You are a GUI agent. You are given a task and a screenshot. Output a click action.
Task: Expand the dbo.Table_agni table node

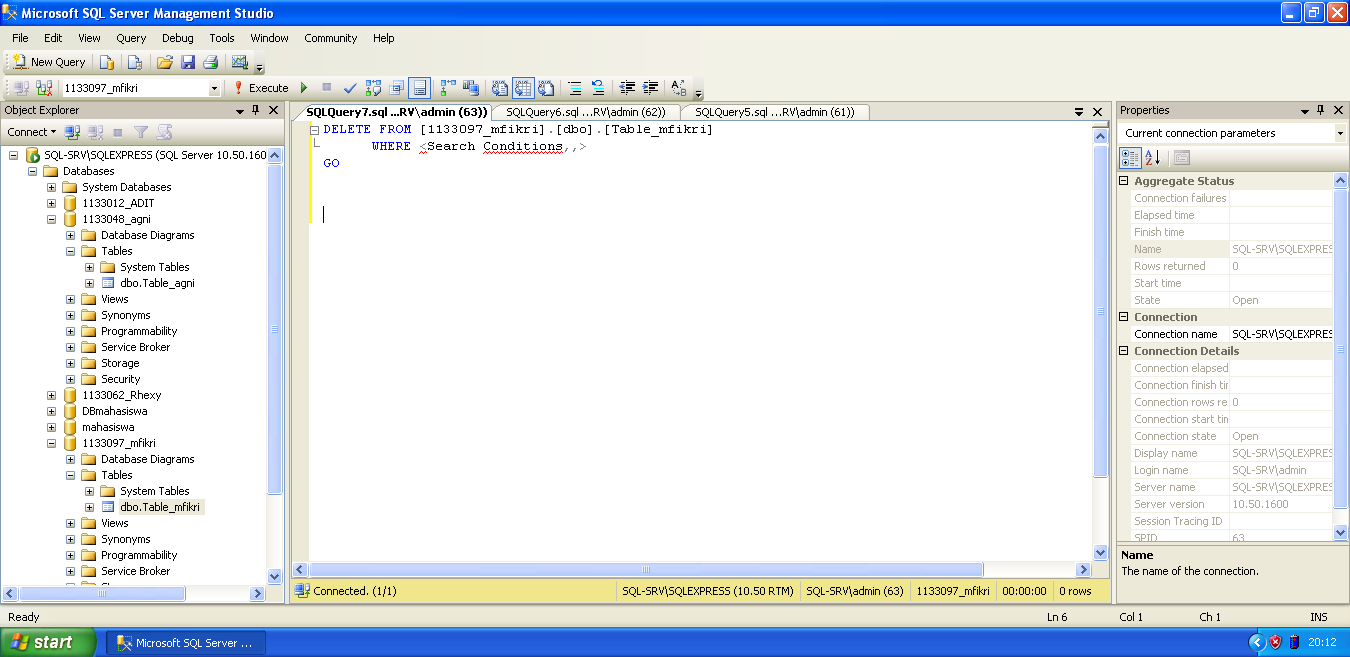[x=90, y=283]
